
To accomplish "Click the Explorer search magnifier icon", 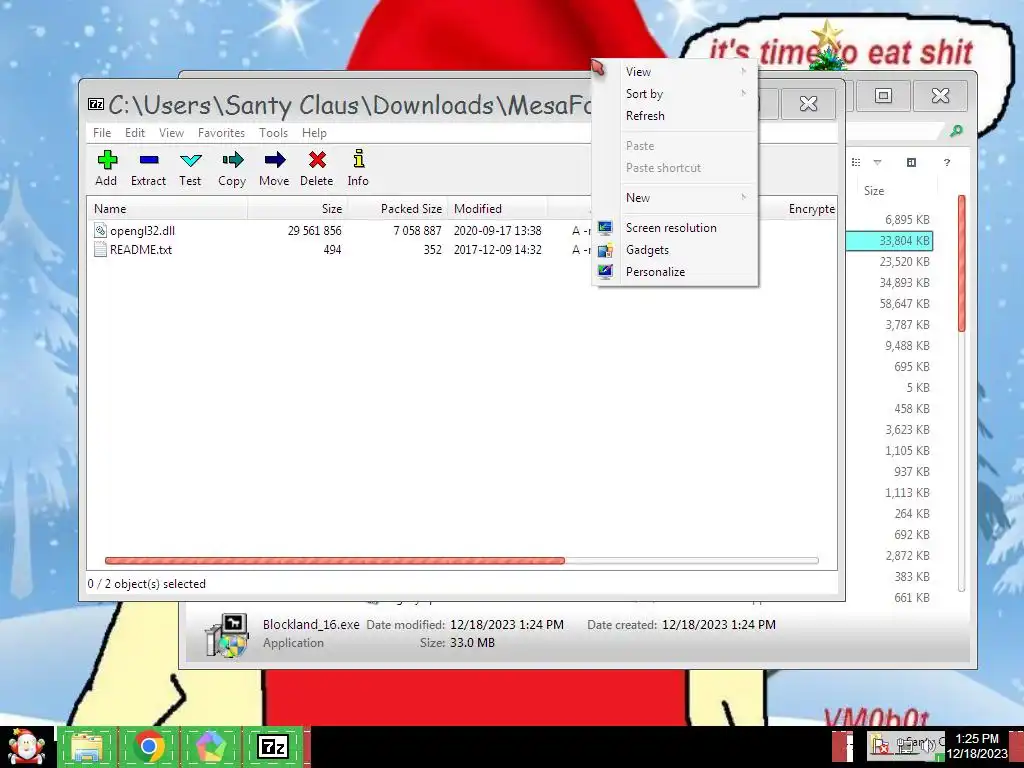I will point(956,131).
